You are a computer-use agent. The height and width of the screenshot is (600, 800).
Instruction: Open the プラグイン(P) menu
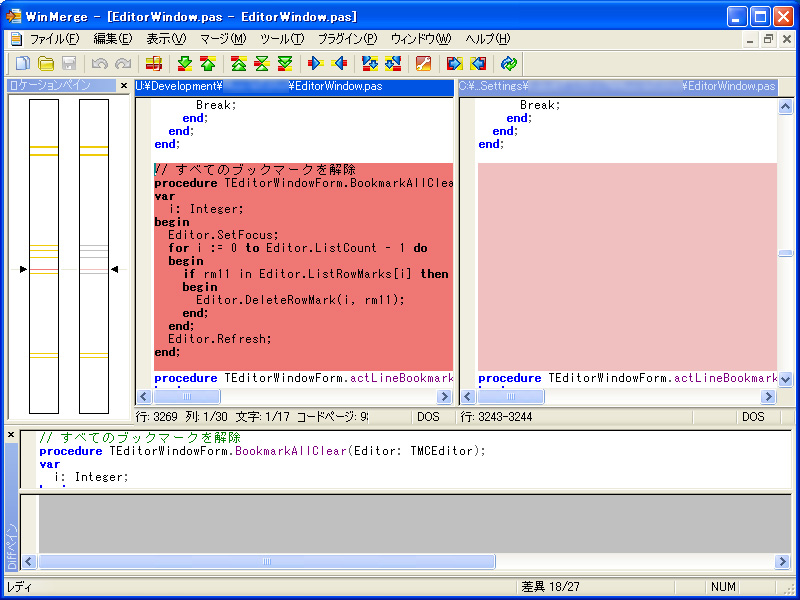347,39
